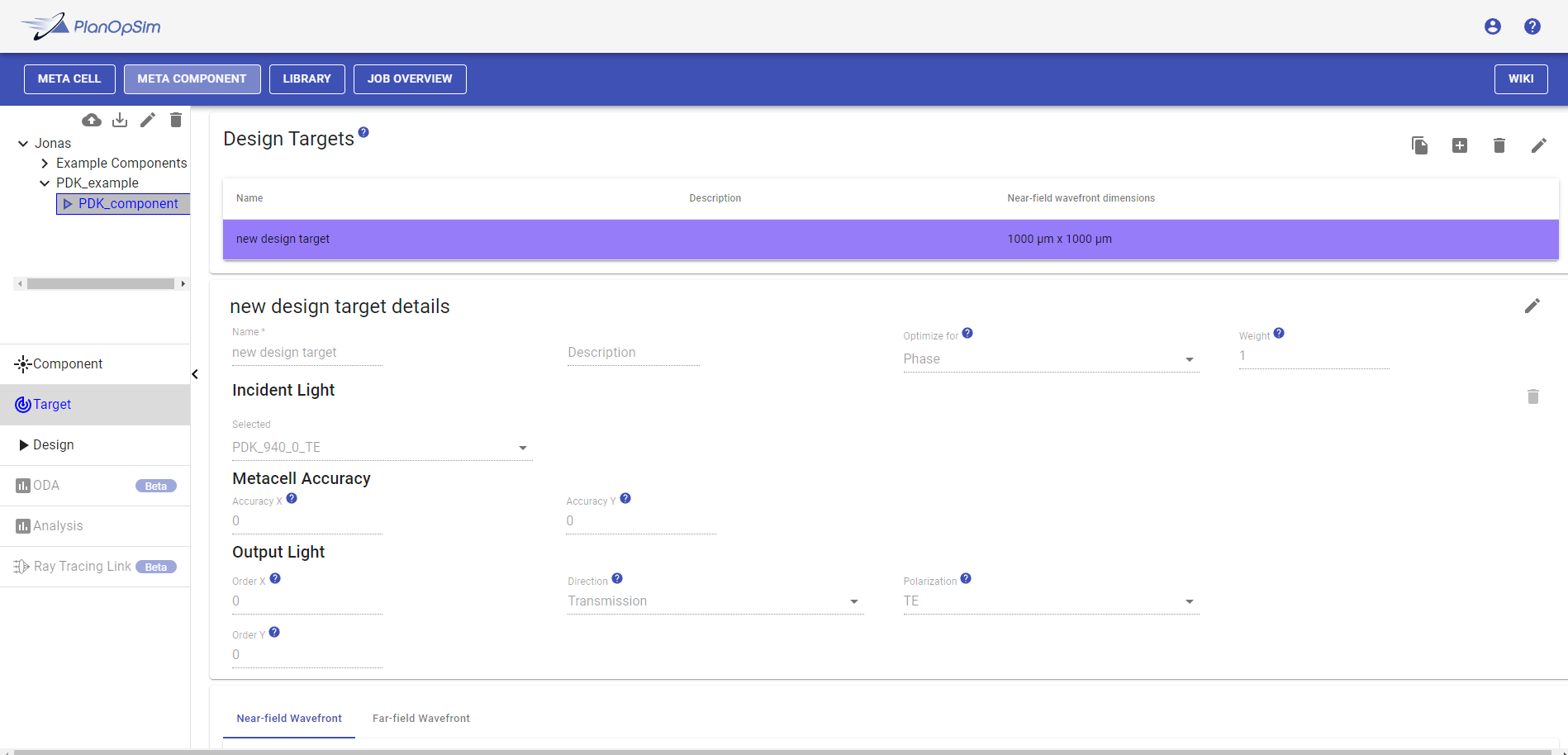The width and height of the screenshot is (1568, 755).
Task: Click the LIBRARY button
Action: (306, 79)
